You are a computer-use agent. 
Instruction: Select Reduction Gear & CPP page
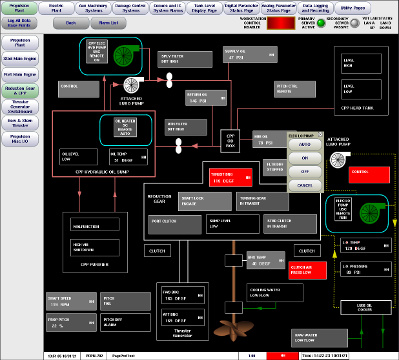tap(20, 91)
